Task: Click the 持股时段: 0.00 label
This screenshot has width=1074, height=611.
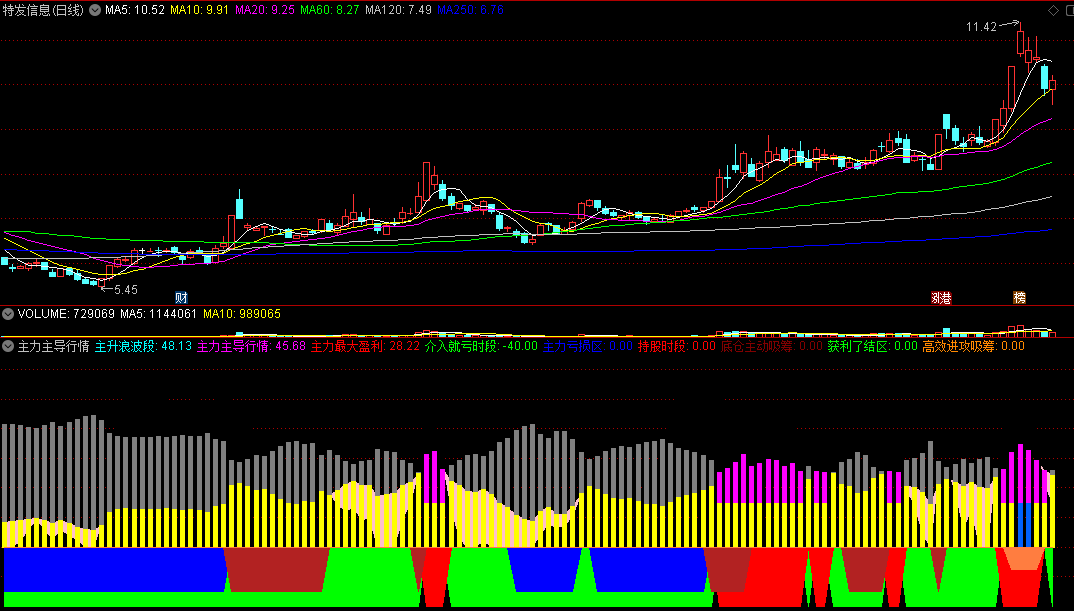Action: (x=677, y=346)
